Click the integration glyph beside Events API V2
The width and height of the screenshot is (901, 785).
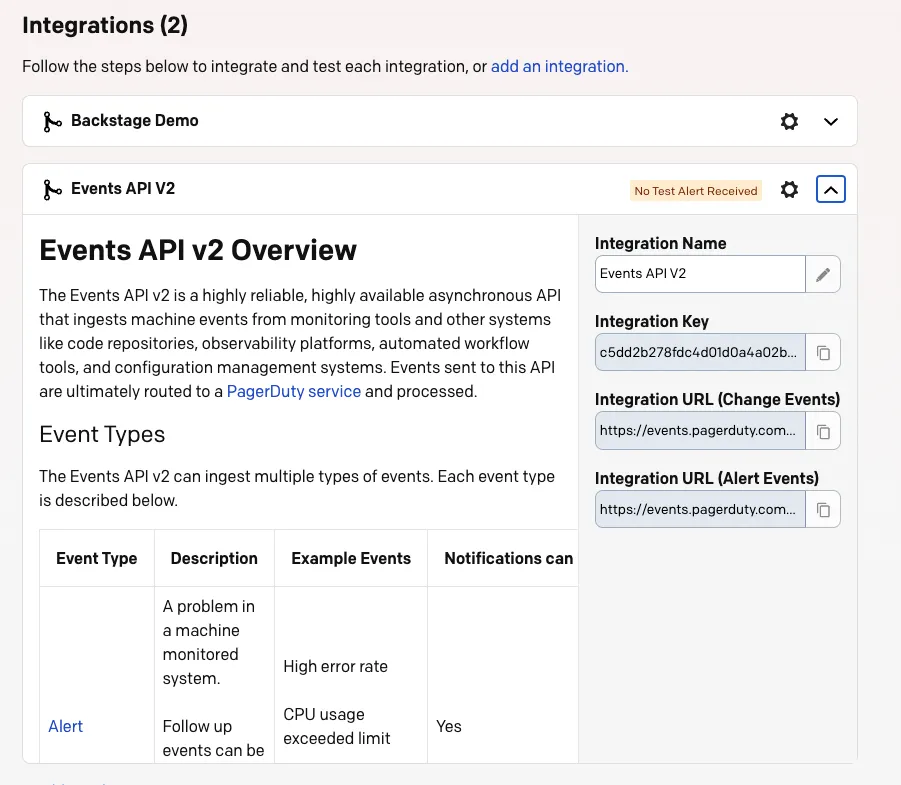(51, 189)
